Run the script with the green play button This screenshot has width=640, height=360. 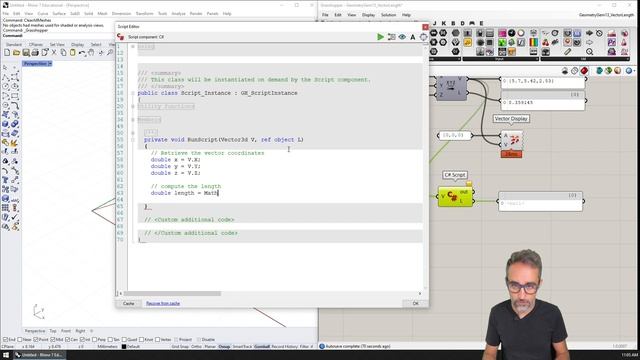point(380,37)
